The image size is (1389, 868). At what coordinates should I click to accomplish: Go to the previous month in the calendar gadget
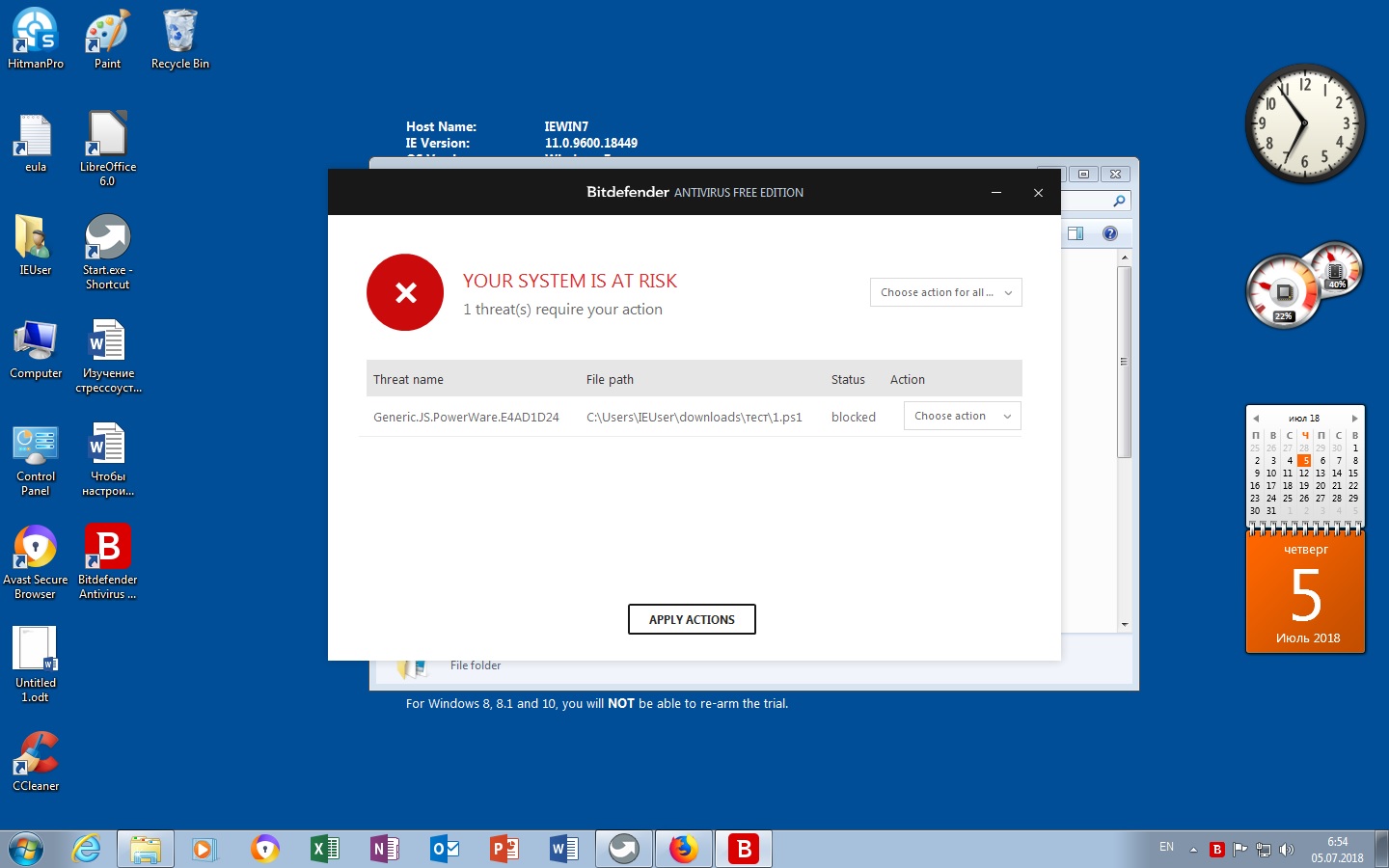click(1256, 419)
